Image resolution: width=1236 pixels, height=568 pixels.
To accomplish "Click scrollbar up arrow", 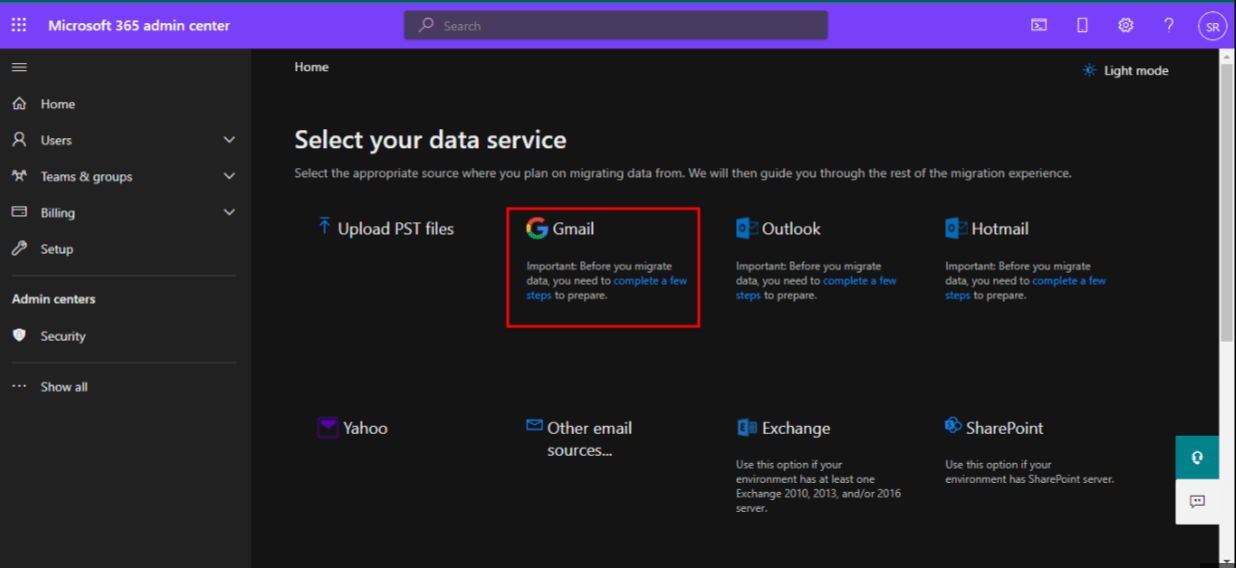I will pyautogui.click(x=1227, y=55).
